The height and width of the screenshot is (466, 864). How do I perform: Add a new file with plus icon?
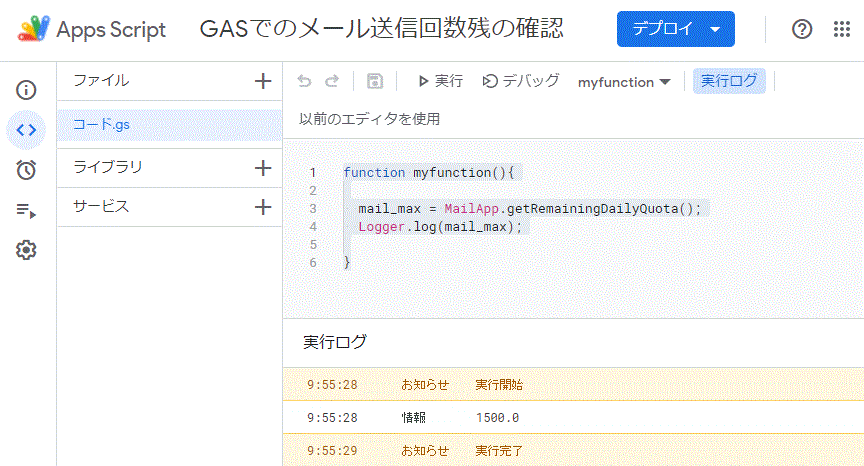tap(263, 81)
